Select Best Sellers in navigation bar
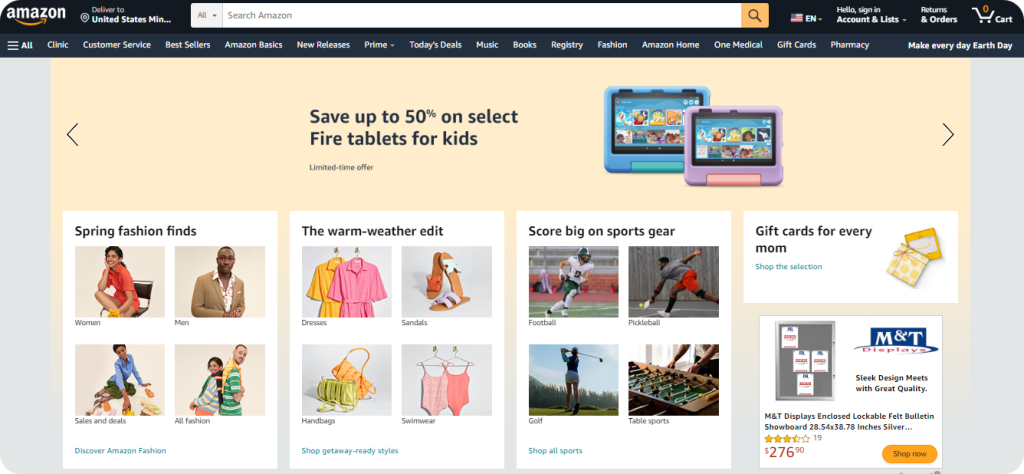Viewport: 1024px width, 474px height. (x=187, y=45)
